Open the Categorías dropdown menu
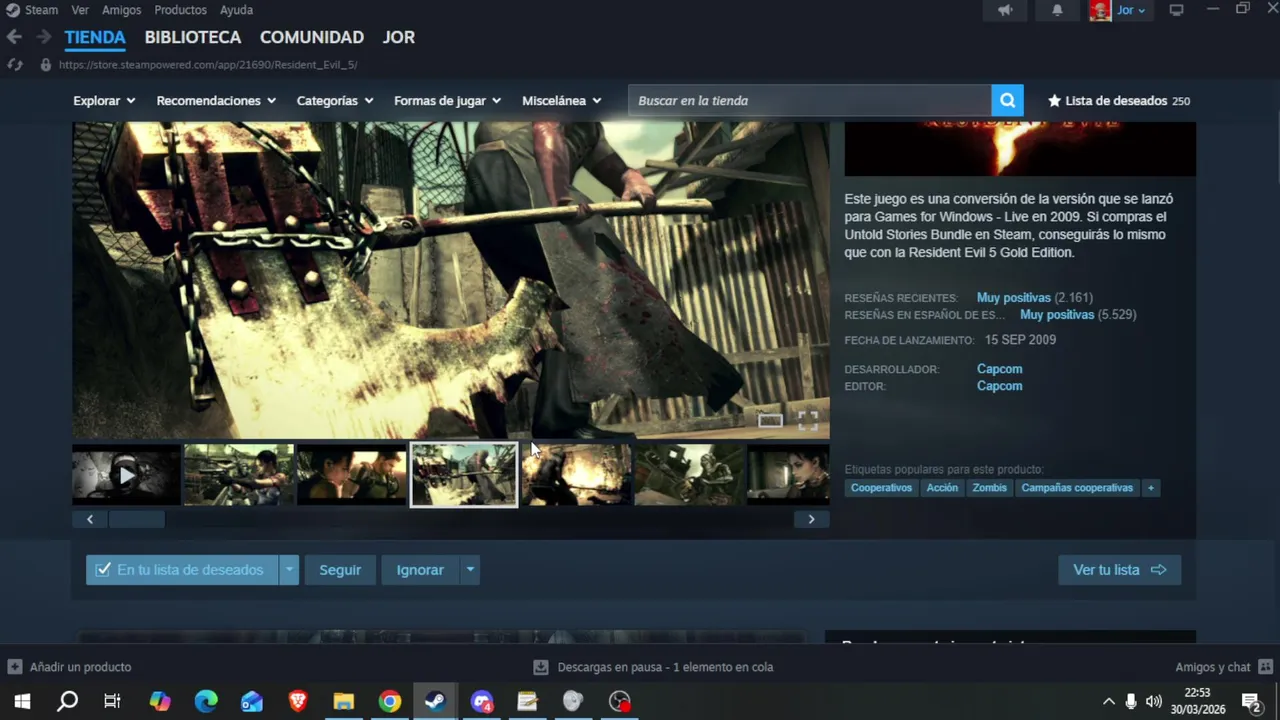Image resolution: width=1280 pixels, height=720 pixels. tap(335, 100)
